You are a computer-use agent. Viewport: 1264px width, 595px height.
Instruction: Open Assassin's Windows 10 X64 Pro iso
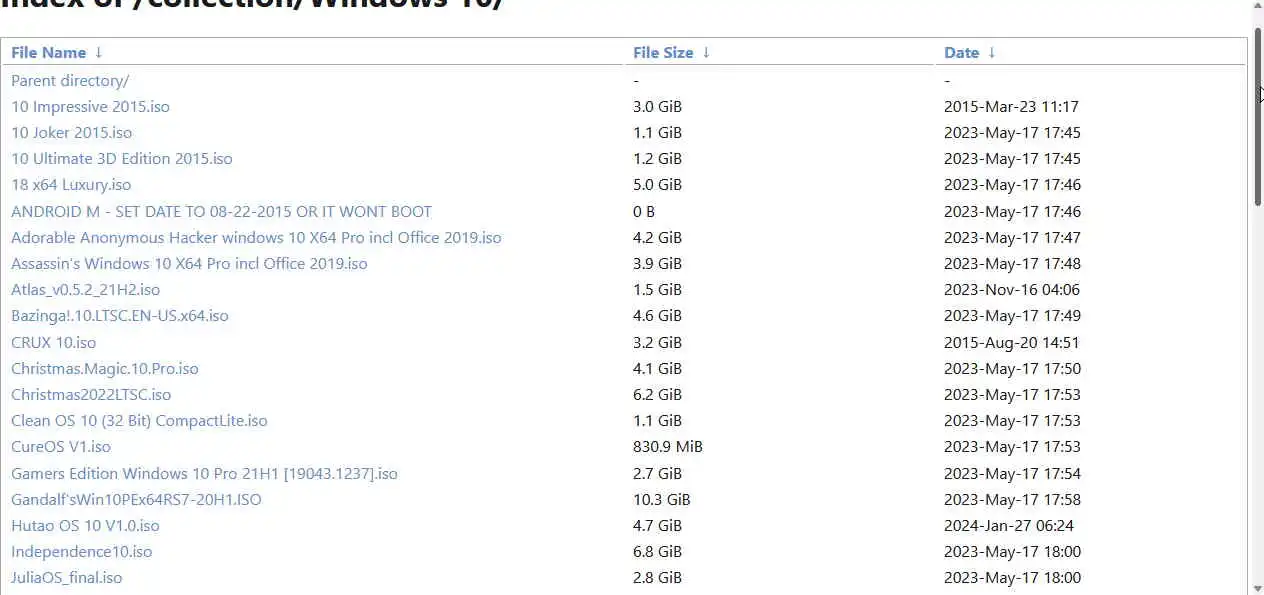point(189,264)
